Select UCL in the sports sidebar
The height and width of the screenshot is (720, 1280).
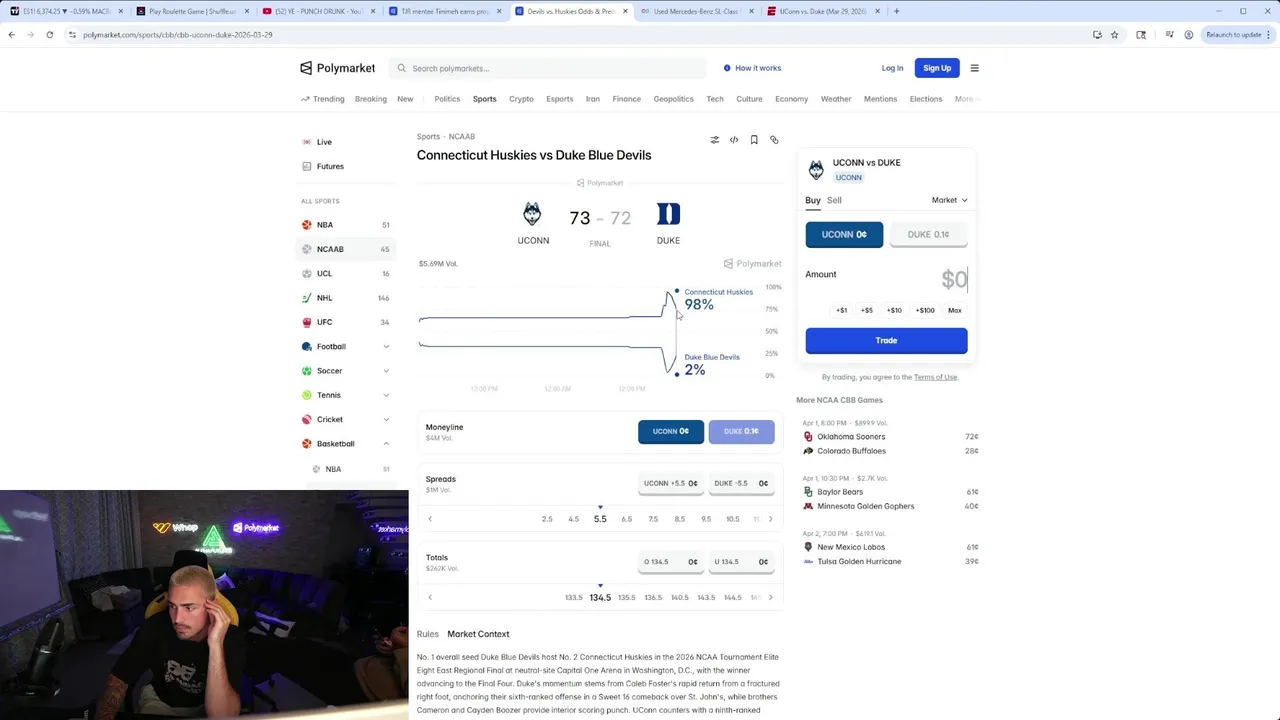346,273
